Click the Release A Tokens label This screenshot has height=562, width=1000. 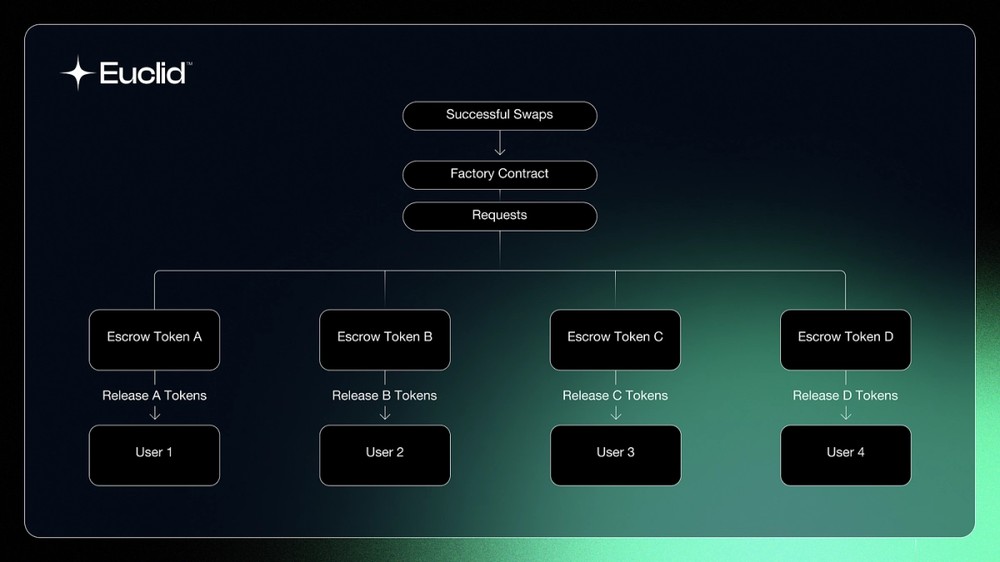pos(154,396)
